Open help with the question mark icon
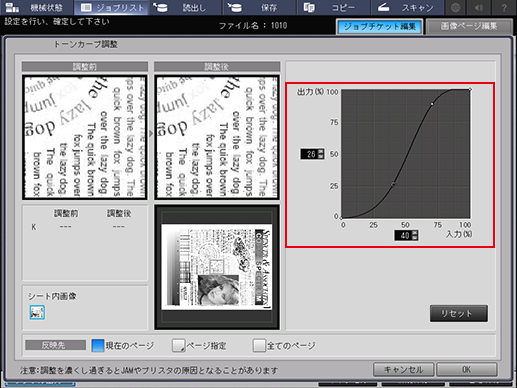517x388 pixels. pyautogui.click(x=504, y=7)
